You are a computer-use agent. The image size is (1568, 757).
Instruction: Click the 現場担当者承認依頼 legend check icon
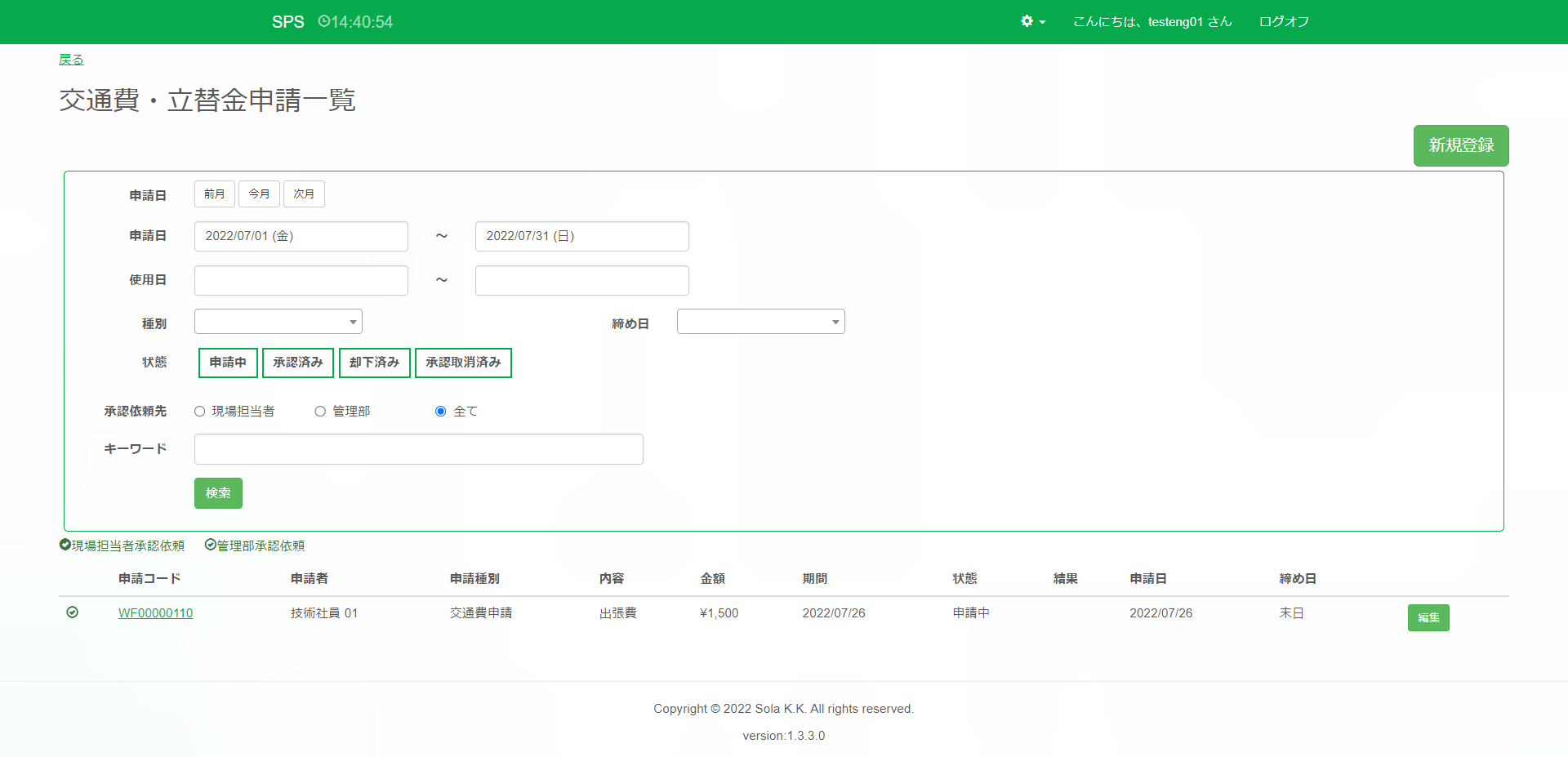coord(65,545)
